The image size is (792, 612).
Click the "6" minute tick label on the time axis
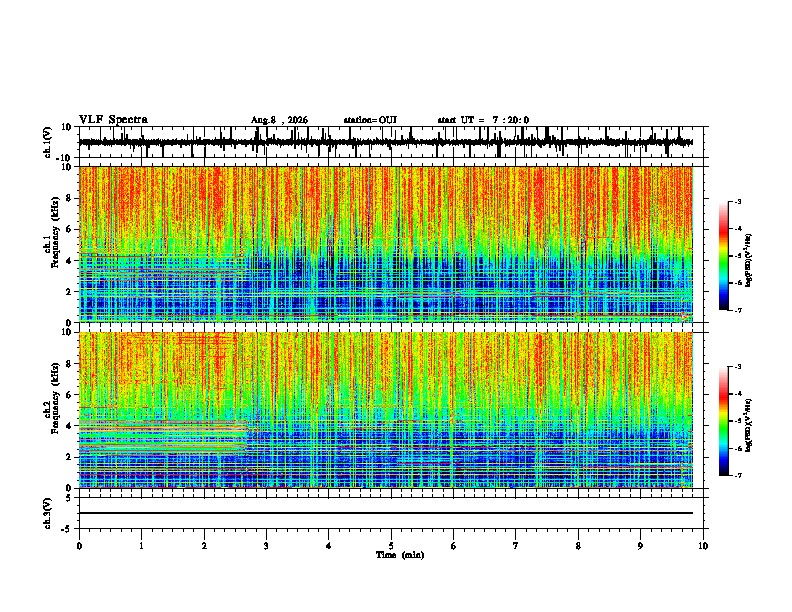[x=454, y=546]
